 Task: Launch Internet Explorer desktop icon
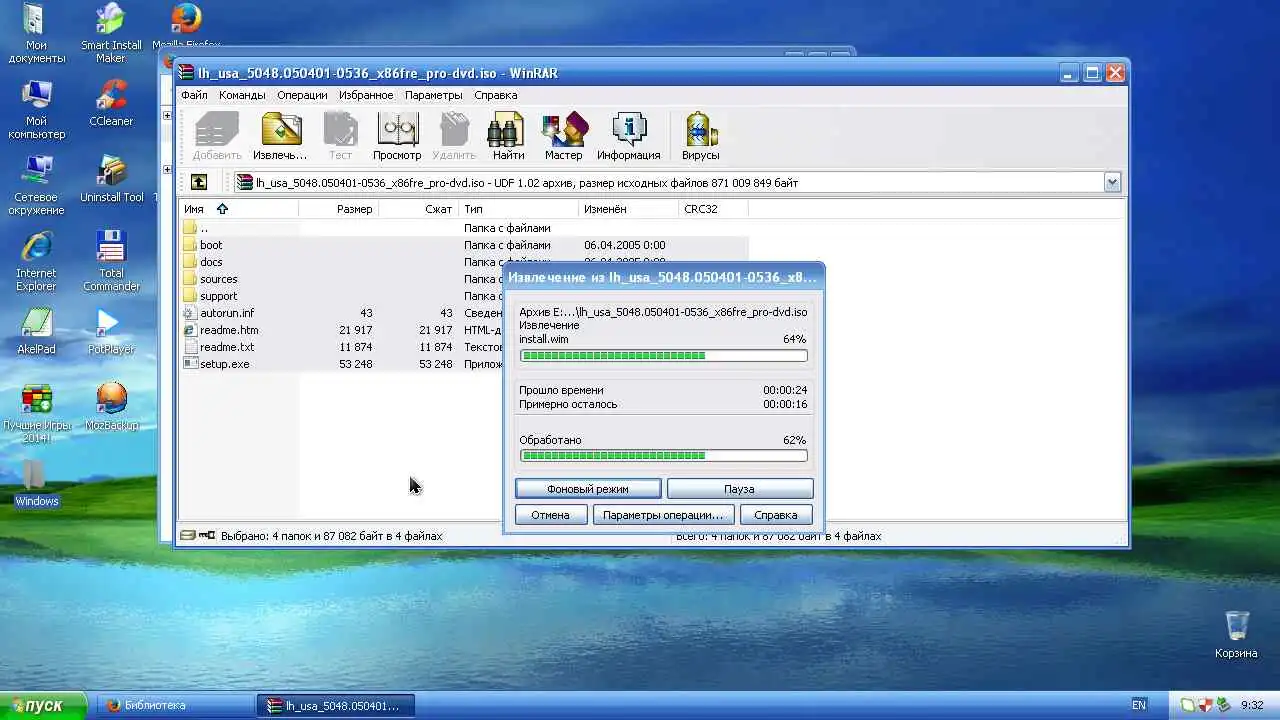tap(37, 261)
